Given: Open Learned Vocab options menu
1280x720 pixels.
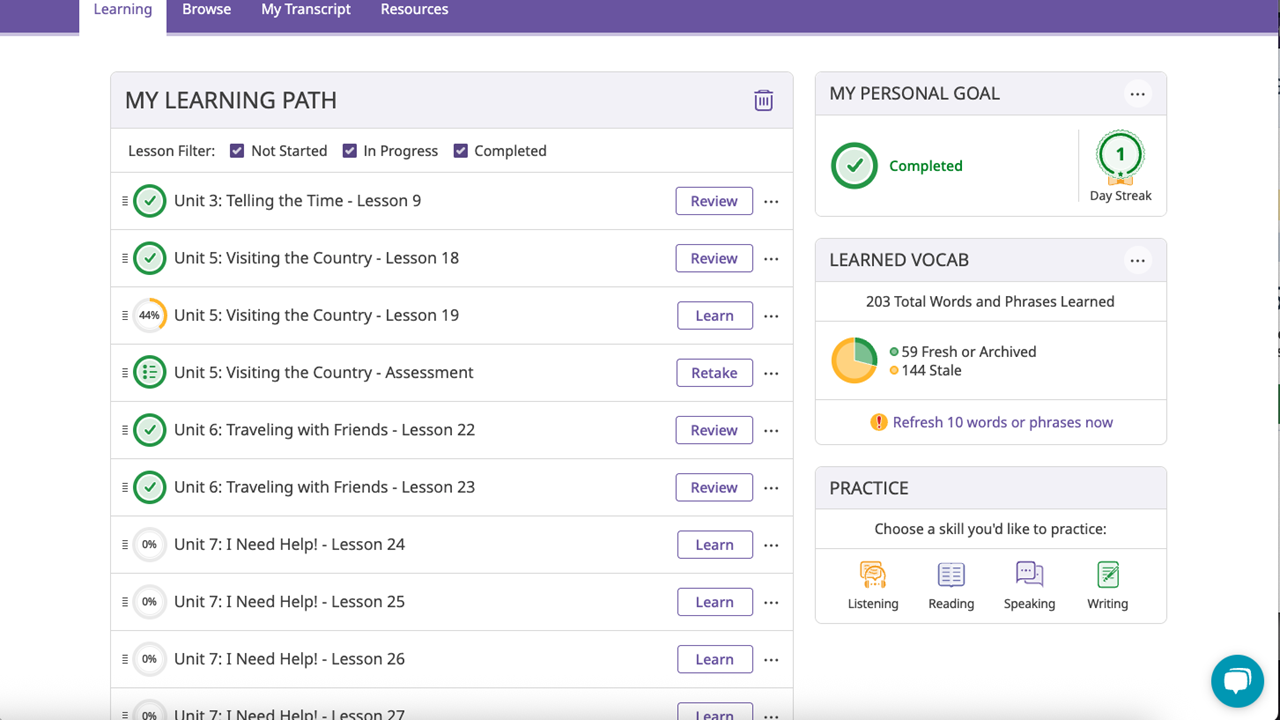Looking at the screenshot, I should [x=1137, y=260].
